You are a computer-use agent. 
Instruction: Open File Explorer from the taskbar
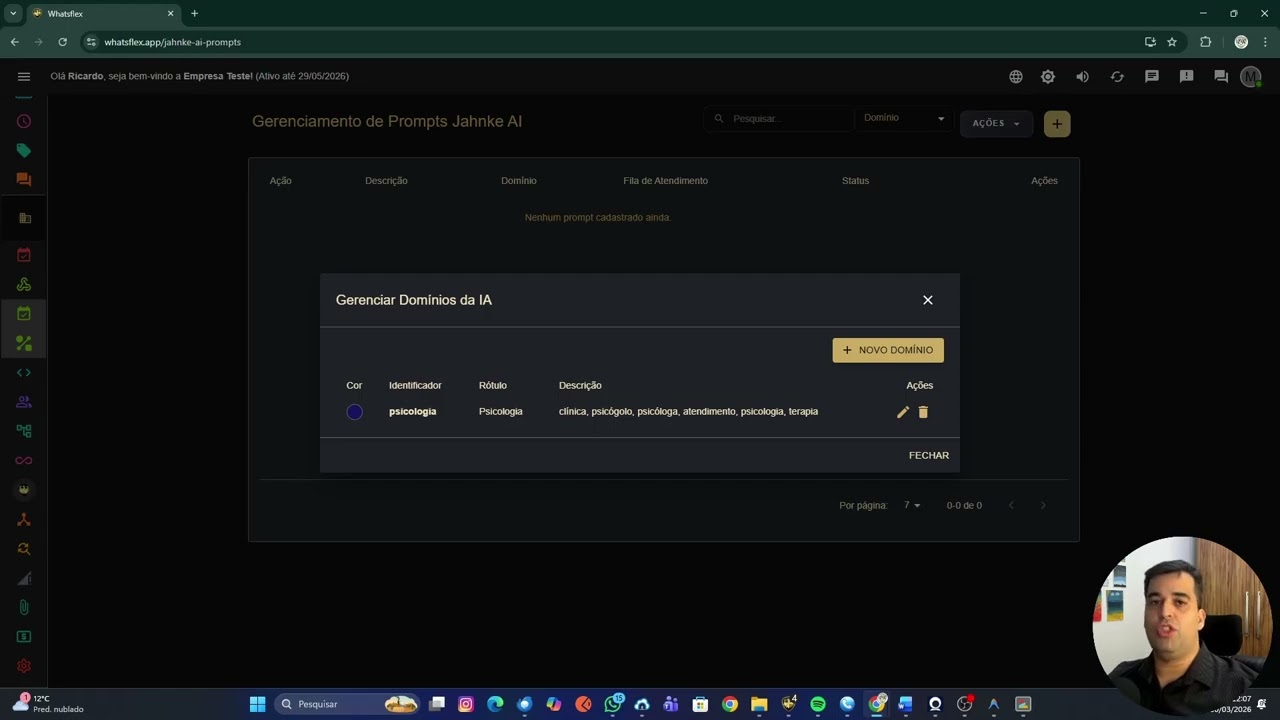(x=759, y=704)
